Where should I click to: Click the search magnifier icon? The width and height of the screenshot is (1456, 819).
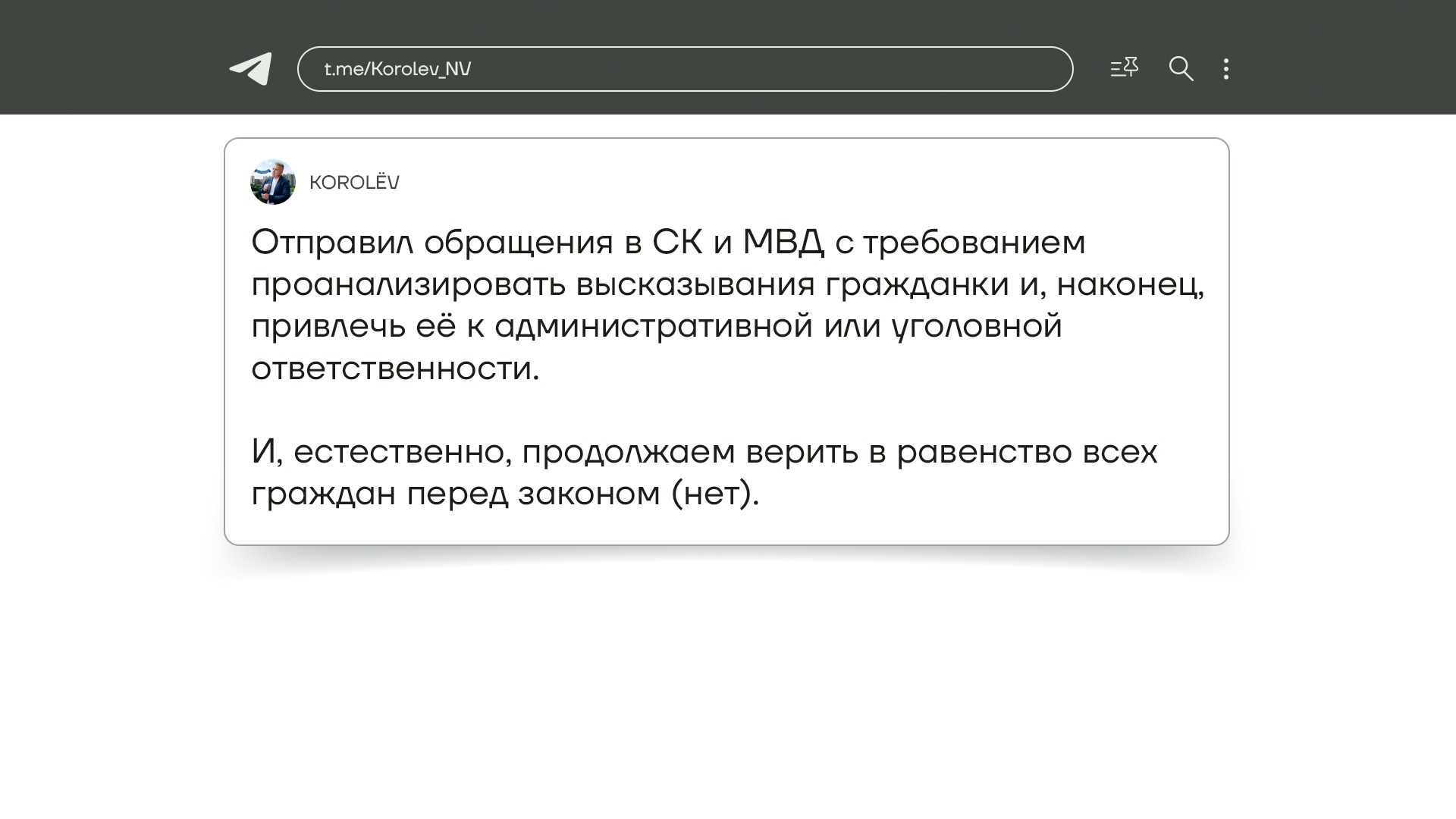(1181, 69)
